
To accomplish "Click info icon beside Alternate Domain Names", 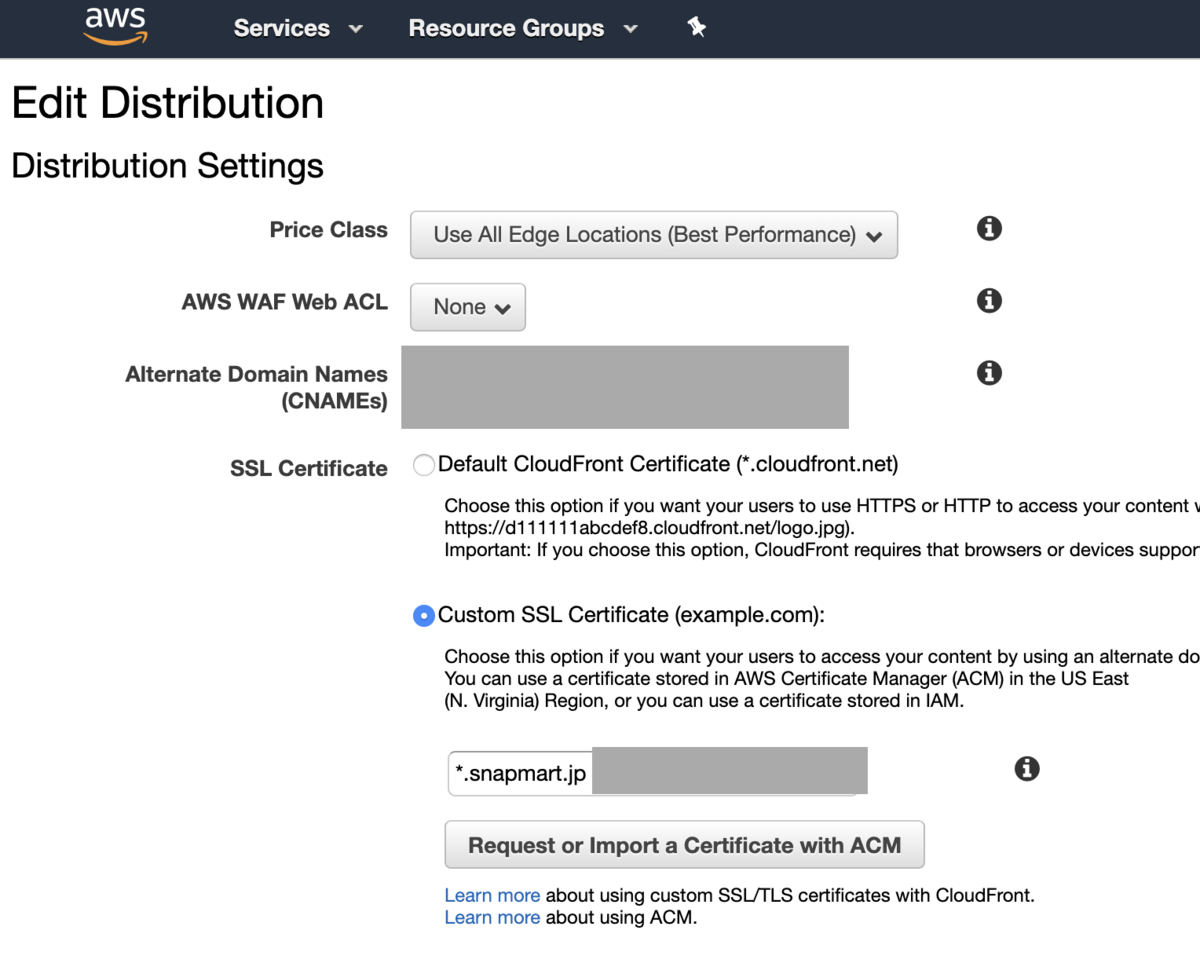I will click(989, 373).
